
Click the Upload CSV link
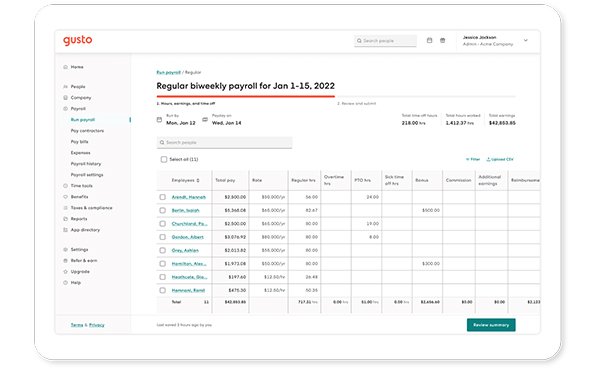coord(500,159)
